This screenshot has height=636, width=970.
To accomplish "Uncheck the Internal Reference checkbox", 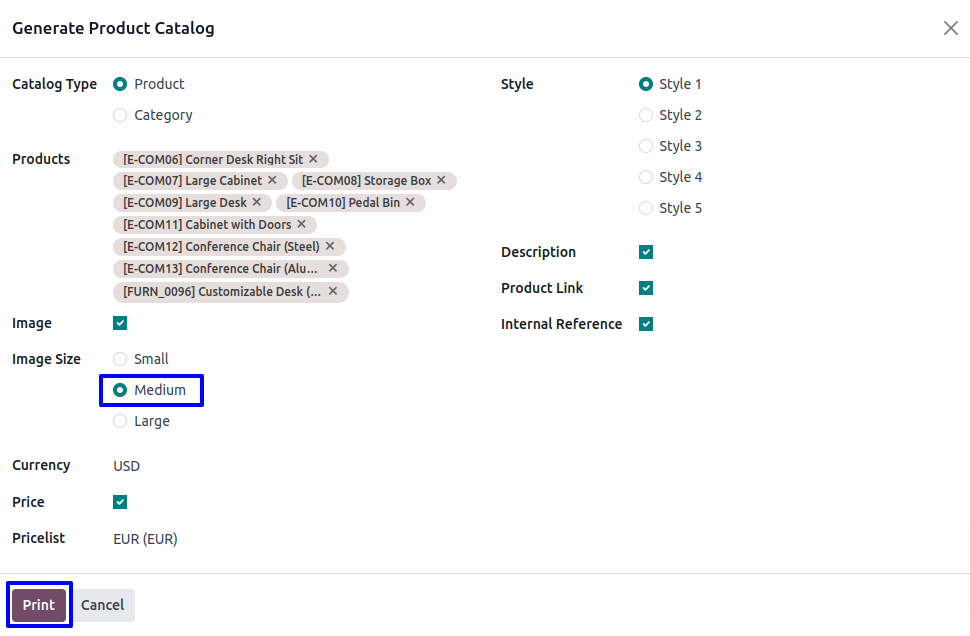I will [x=646, y=324].
